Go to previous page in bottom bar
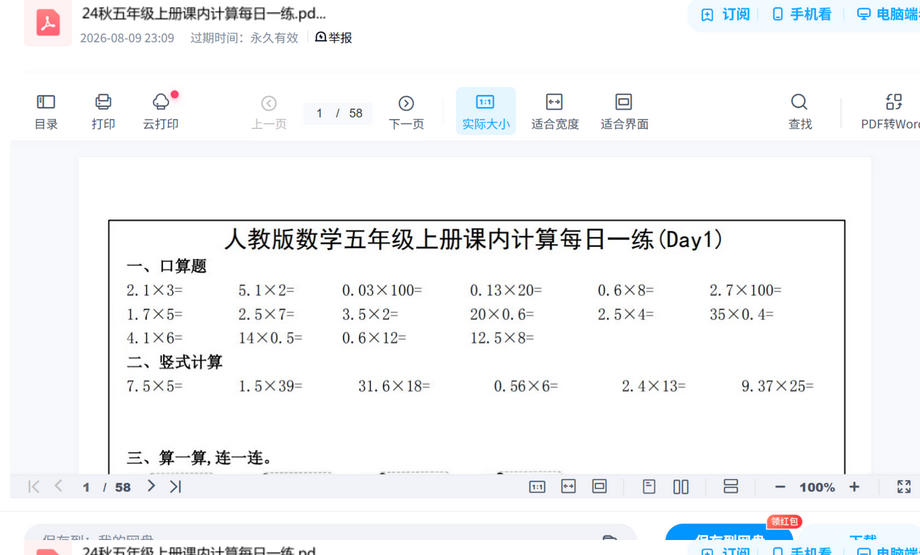The image size is (920, 555). (58, 486)
